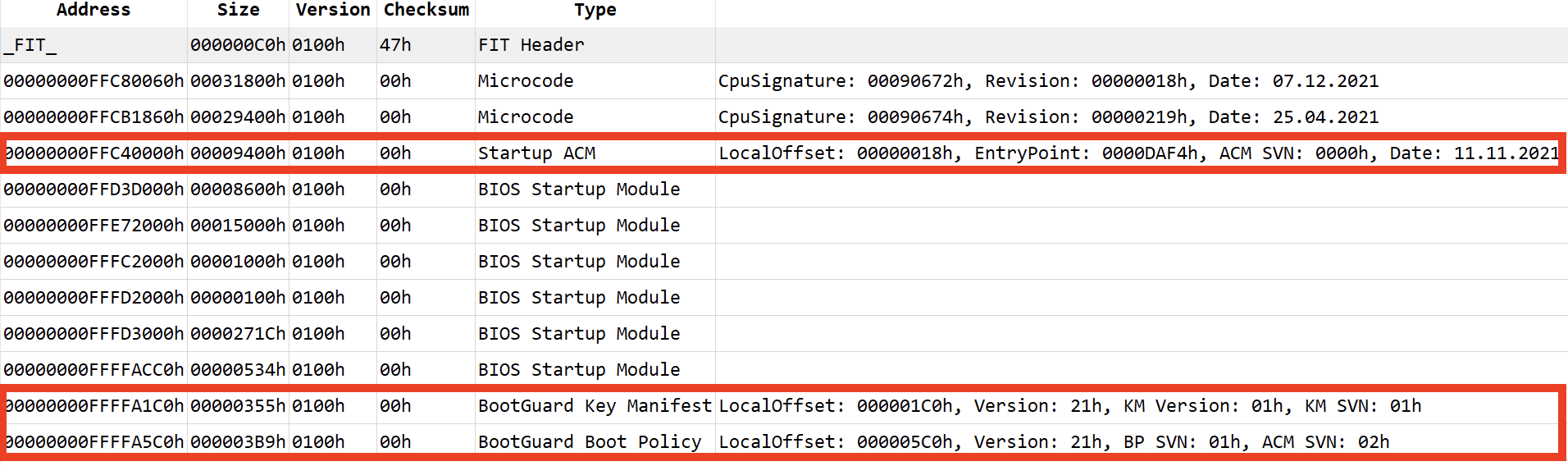The image size is (1568, 466).
Task: Click address 00000000FFFFACC0h row
Action: (93, 370)
